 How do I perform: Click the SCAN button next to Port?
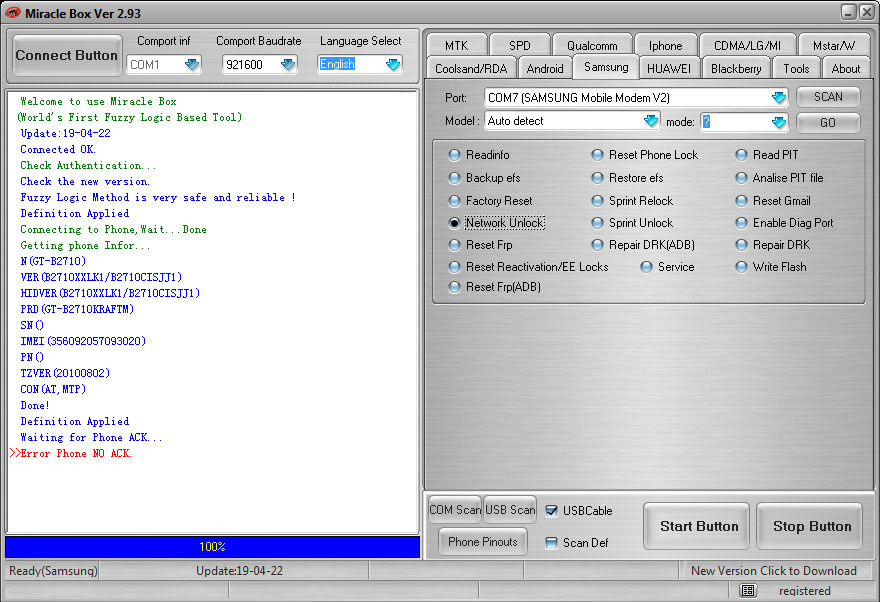pyautogui.click(x=828, y=97)
